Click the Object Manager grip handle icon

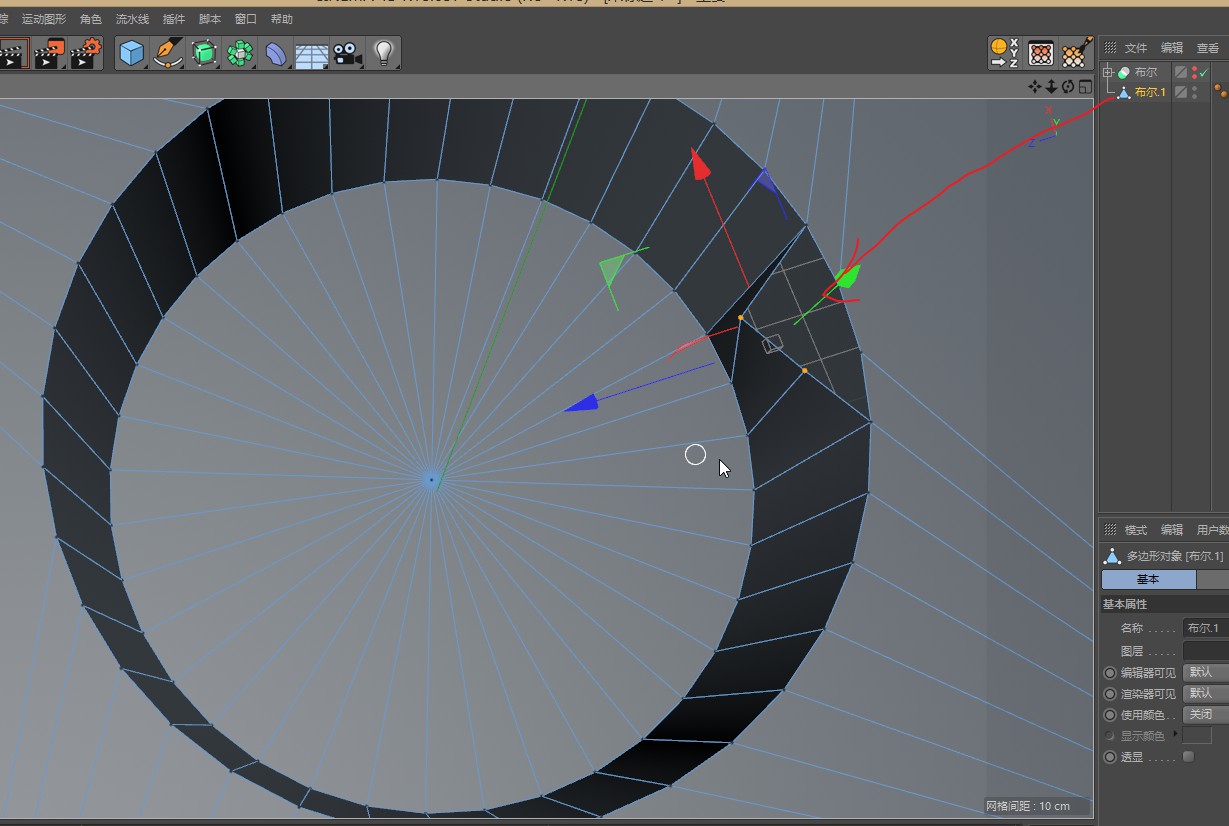coord(1110,48)
